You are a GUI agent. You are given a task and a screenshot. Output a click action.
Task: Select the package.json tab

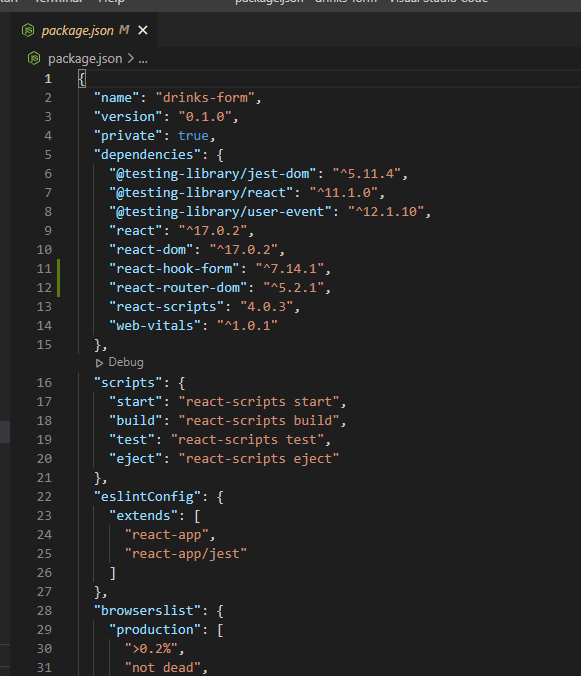pyautogui.click(x=85, y=30)
